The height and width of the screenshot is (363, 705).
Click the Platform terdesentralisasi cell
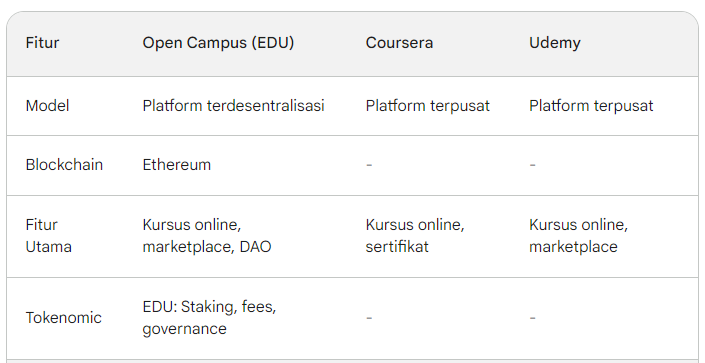pos(233,106)
